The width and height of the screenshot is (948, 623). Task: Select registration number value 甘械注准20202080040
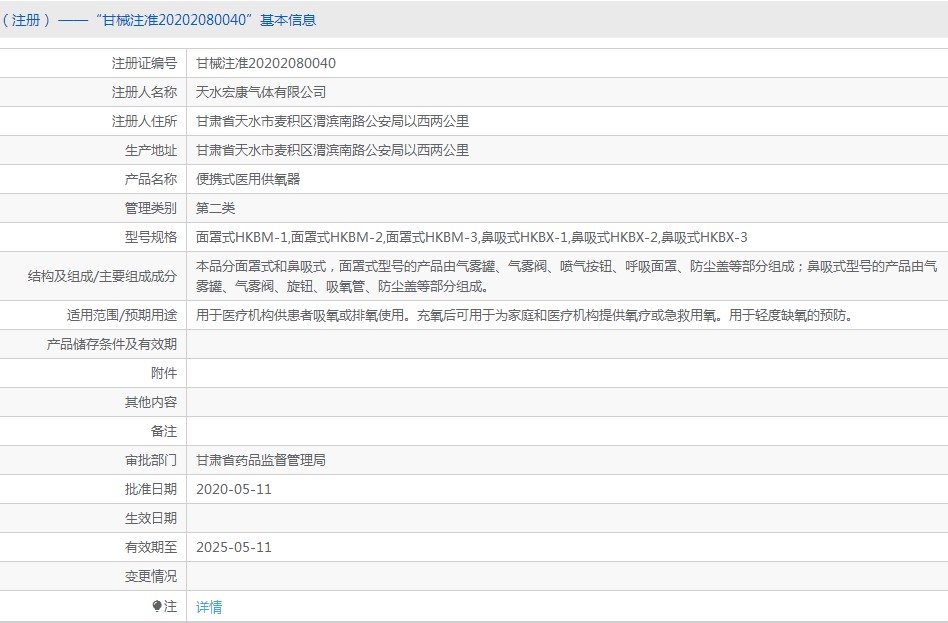tap(265, 63)
